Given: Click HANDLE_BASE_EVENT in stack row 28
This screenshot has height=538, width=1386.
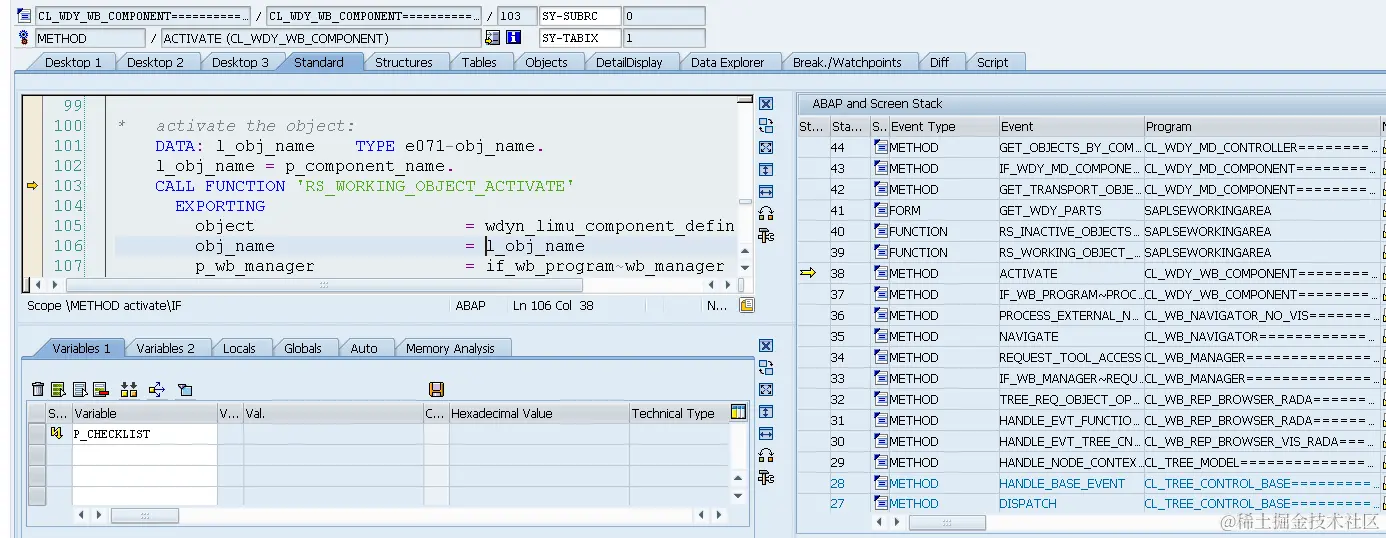Looking at the screenshot, I should pyautogui.click(x=1062, y=483).
